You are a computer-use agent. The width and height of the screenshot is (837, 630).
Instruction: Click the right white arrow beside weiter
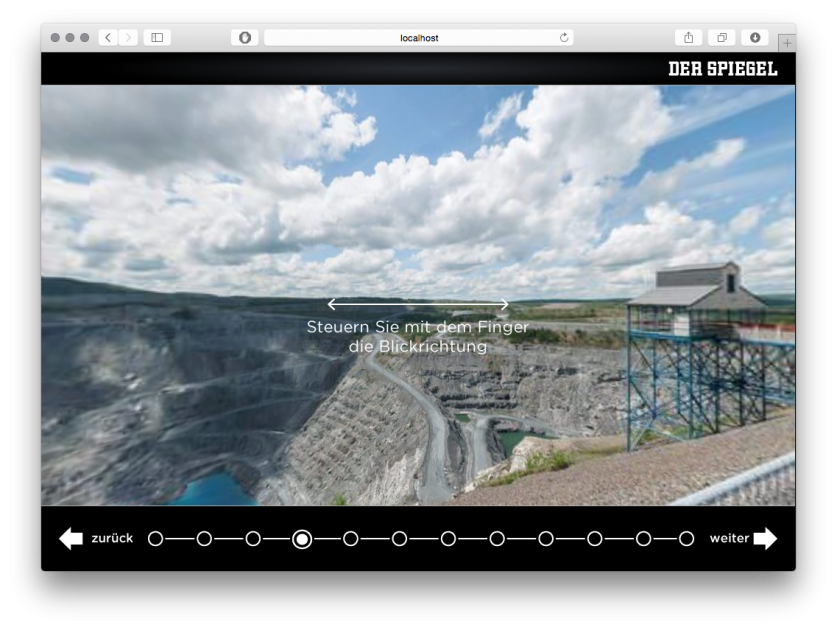(x=765, y=538)
